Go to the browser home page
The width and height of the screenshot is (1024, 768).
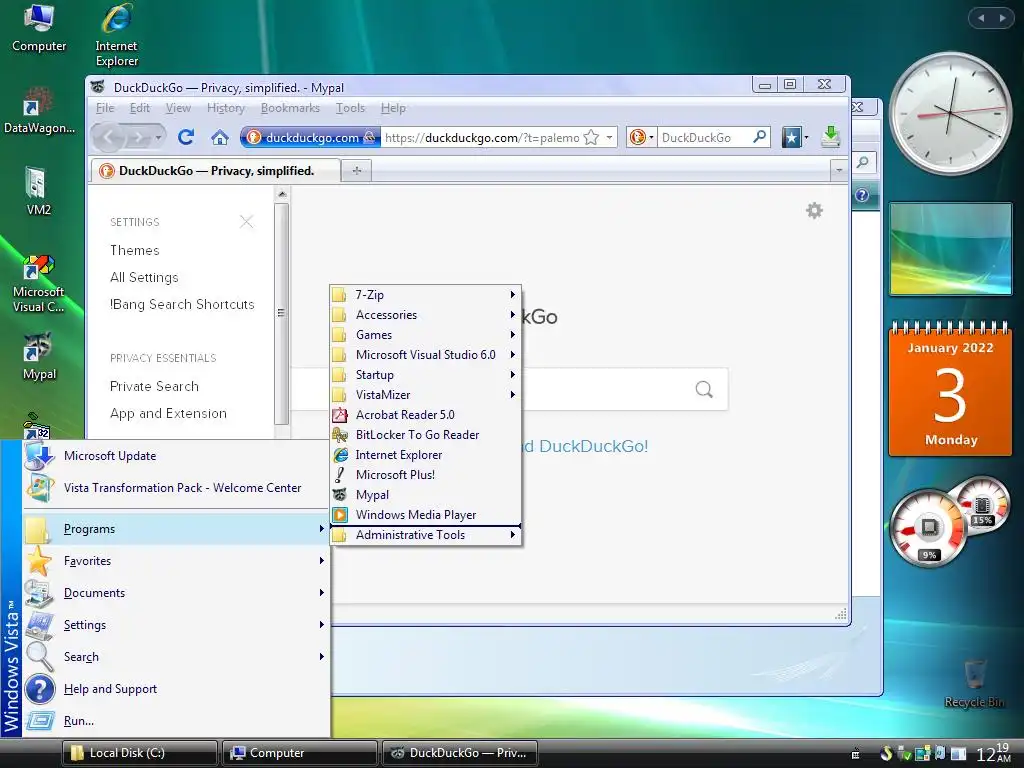click(x=220, y=137)
